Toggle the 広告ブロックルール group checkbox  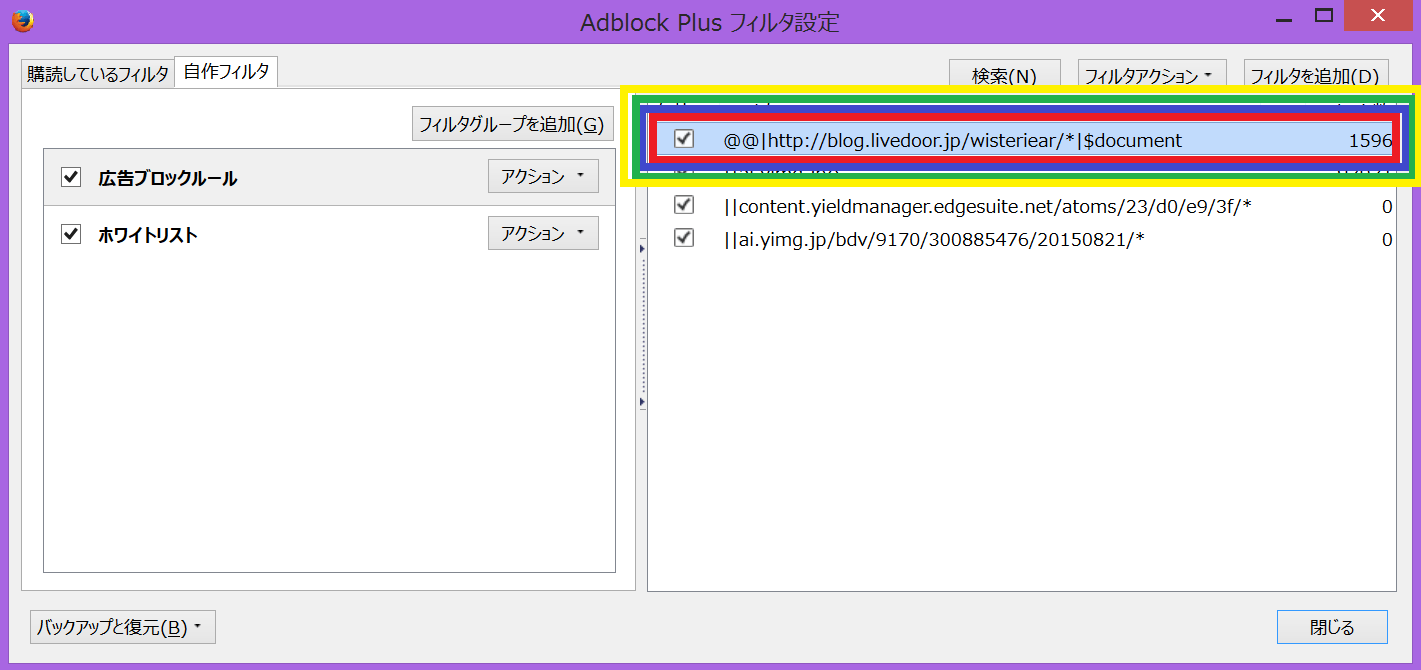tap(71, 177)
